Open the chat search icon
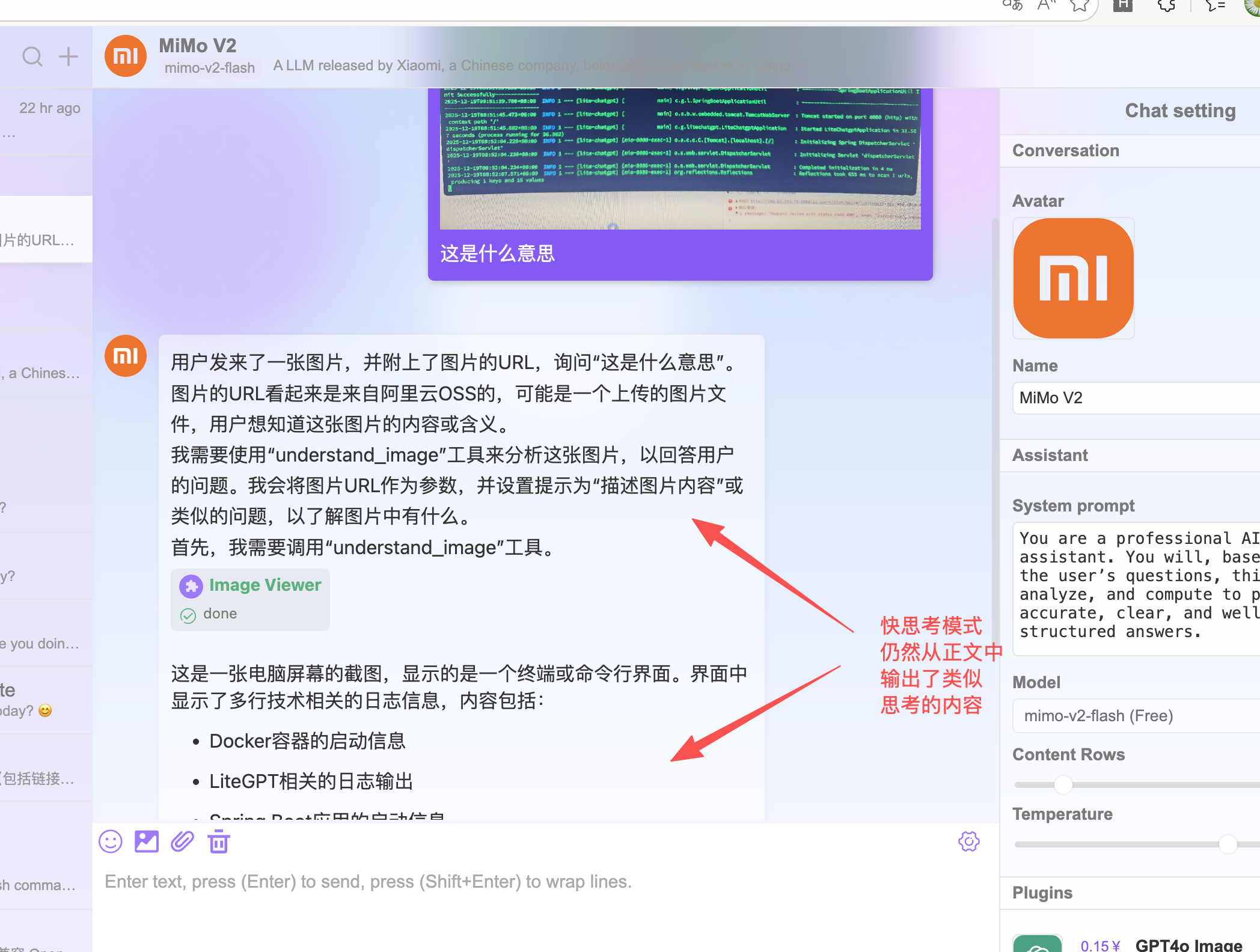Viewport: 1260px width, 952px height. [32, 57]
